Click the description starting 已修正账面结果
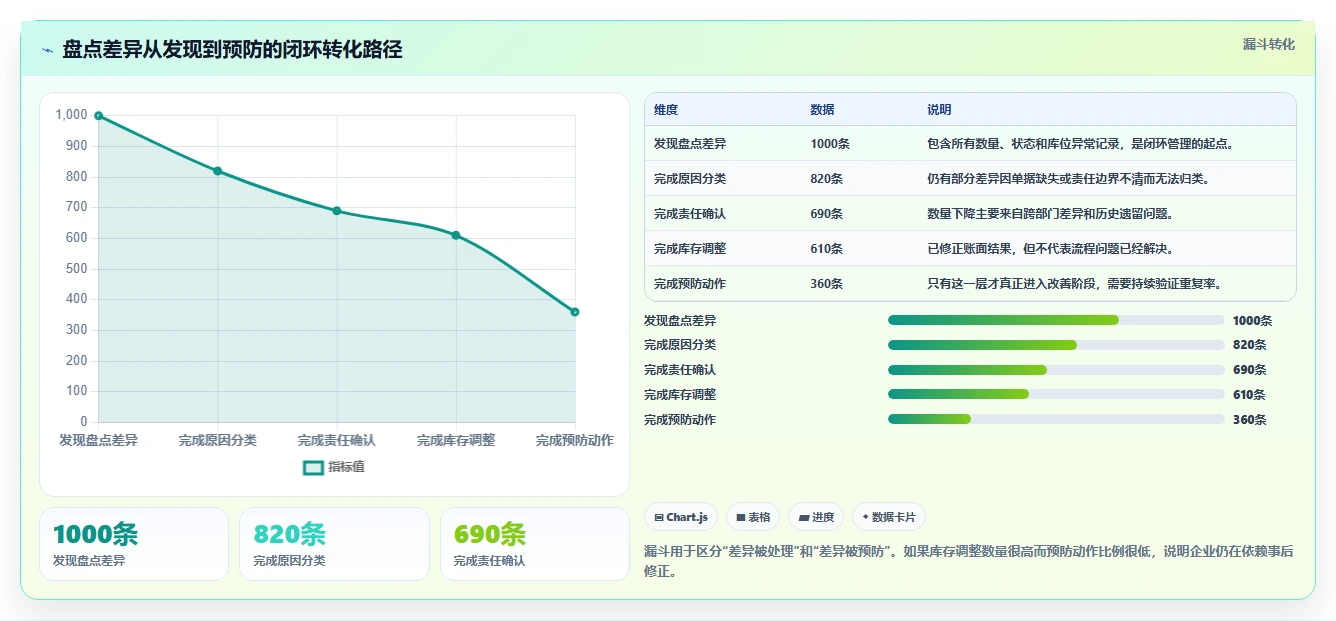The image size is (1336, 621). tap(1051, 249)
